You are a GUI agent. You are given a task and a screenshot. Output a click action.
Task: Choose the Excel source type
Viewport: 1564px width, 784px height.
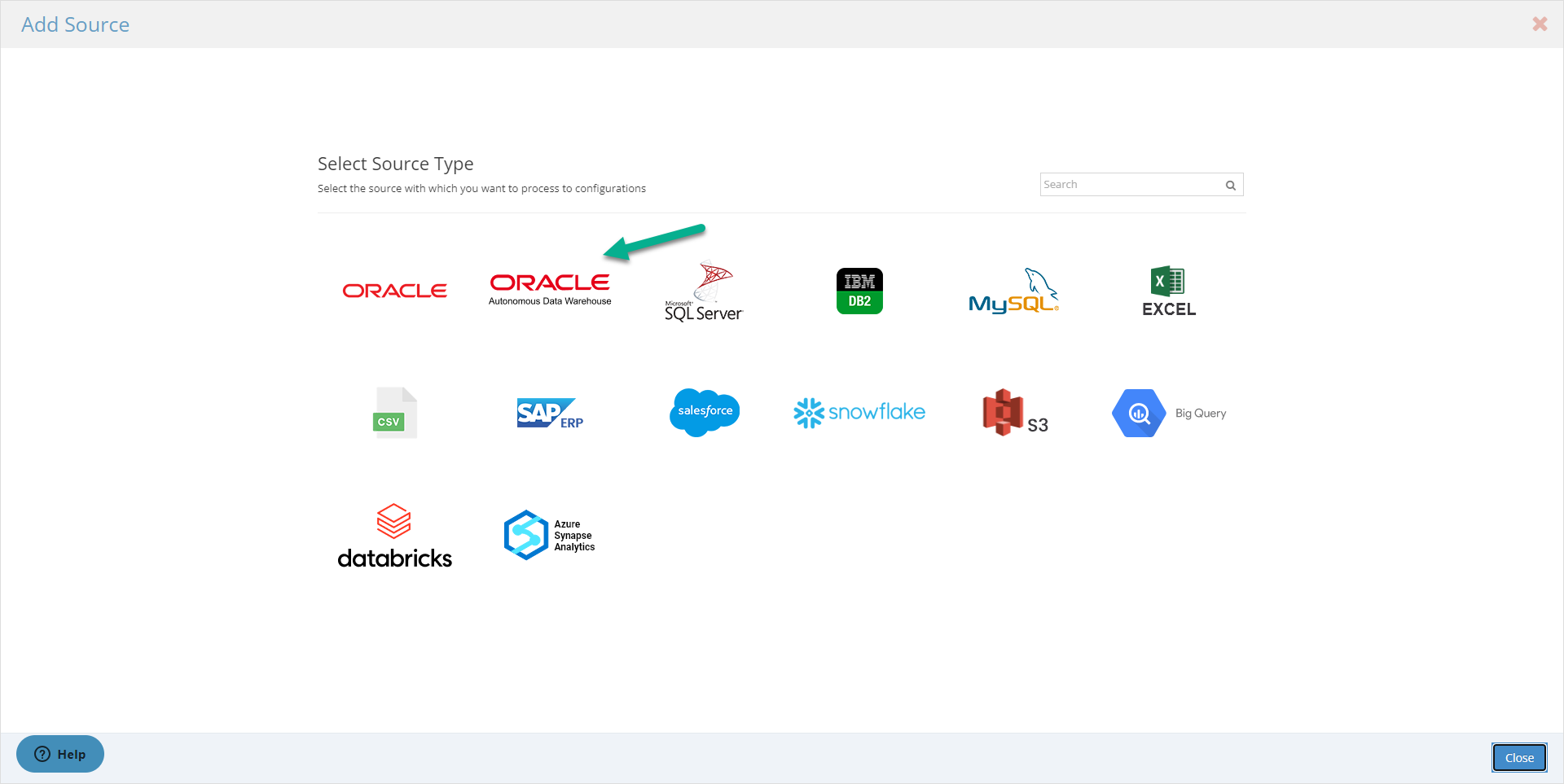click(x=1169, y=291)
